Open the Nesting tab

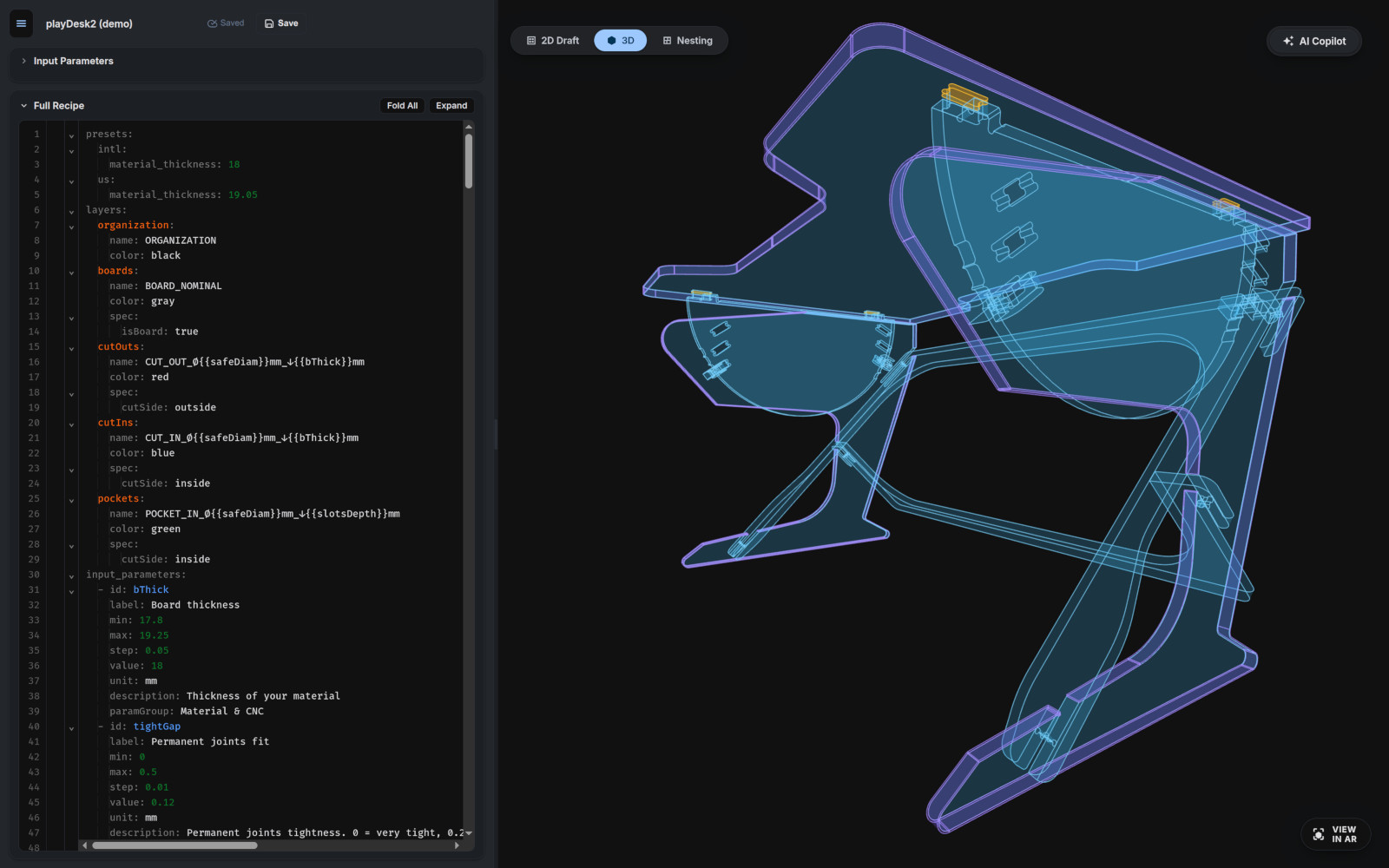point(688,41)
